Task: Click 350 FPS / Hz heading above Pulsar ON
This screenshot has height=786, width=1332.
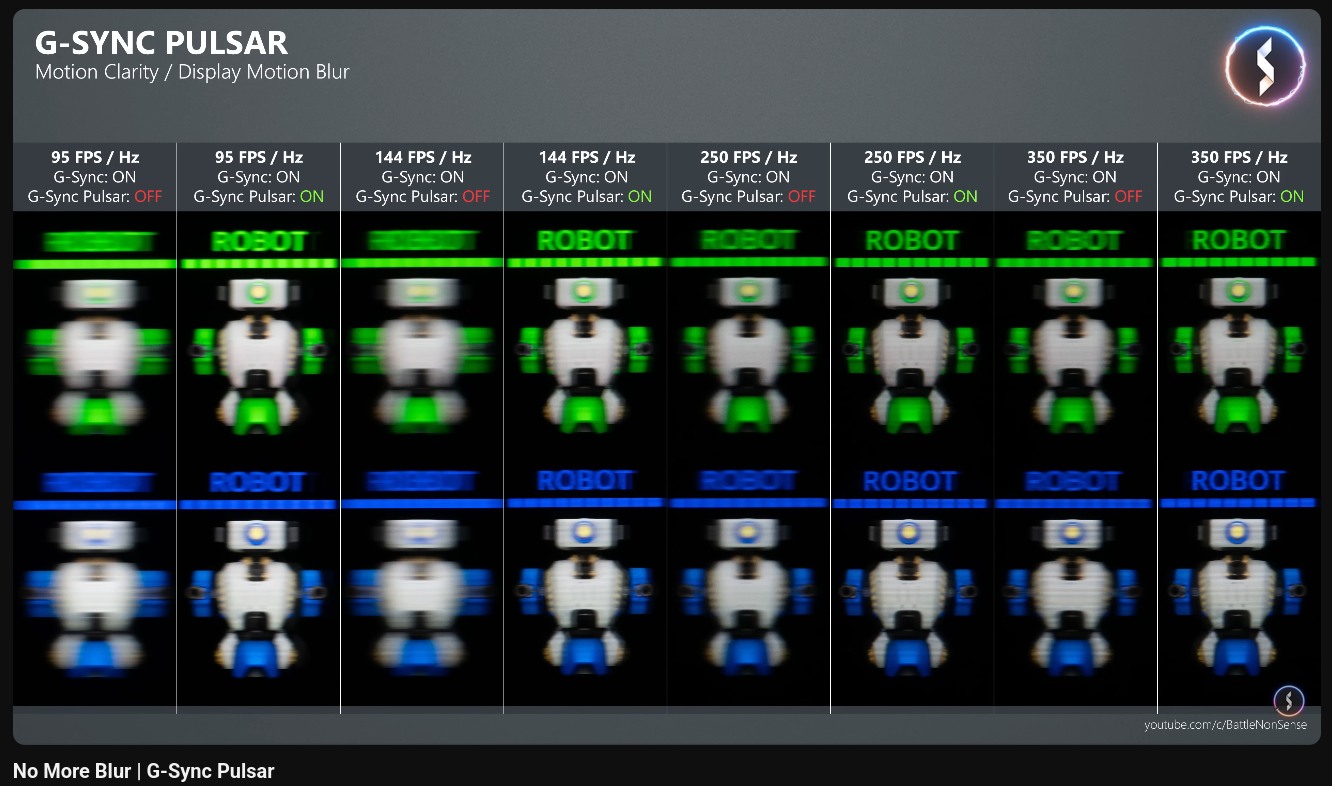Action: pyautogui.click(x=1239, y=157)
